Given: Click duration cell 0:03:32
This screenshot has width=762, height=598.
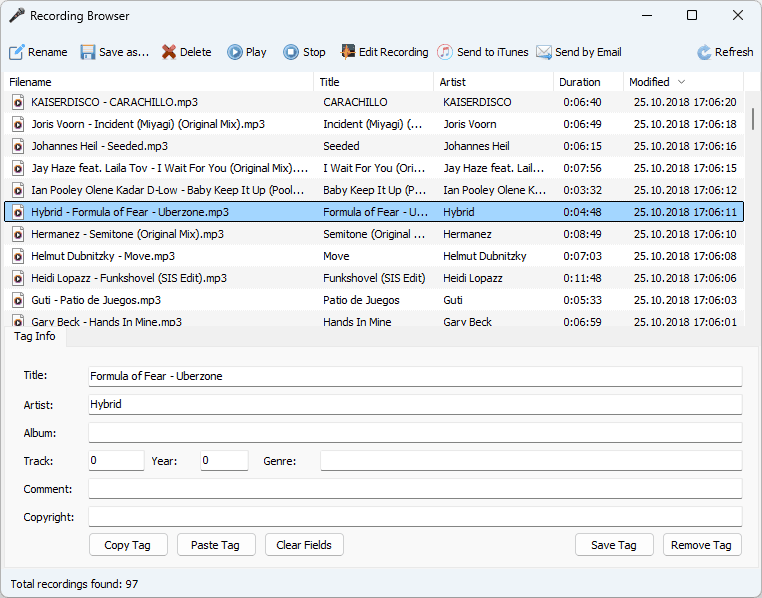Looking at the screenshot, I should 583,190.
